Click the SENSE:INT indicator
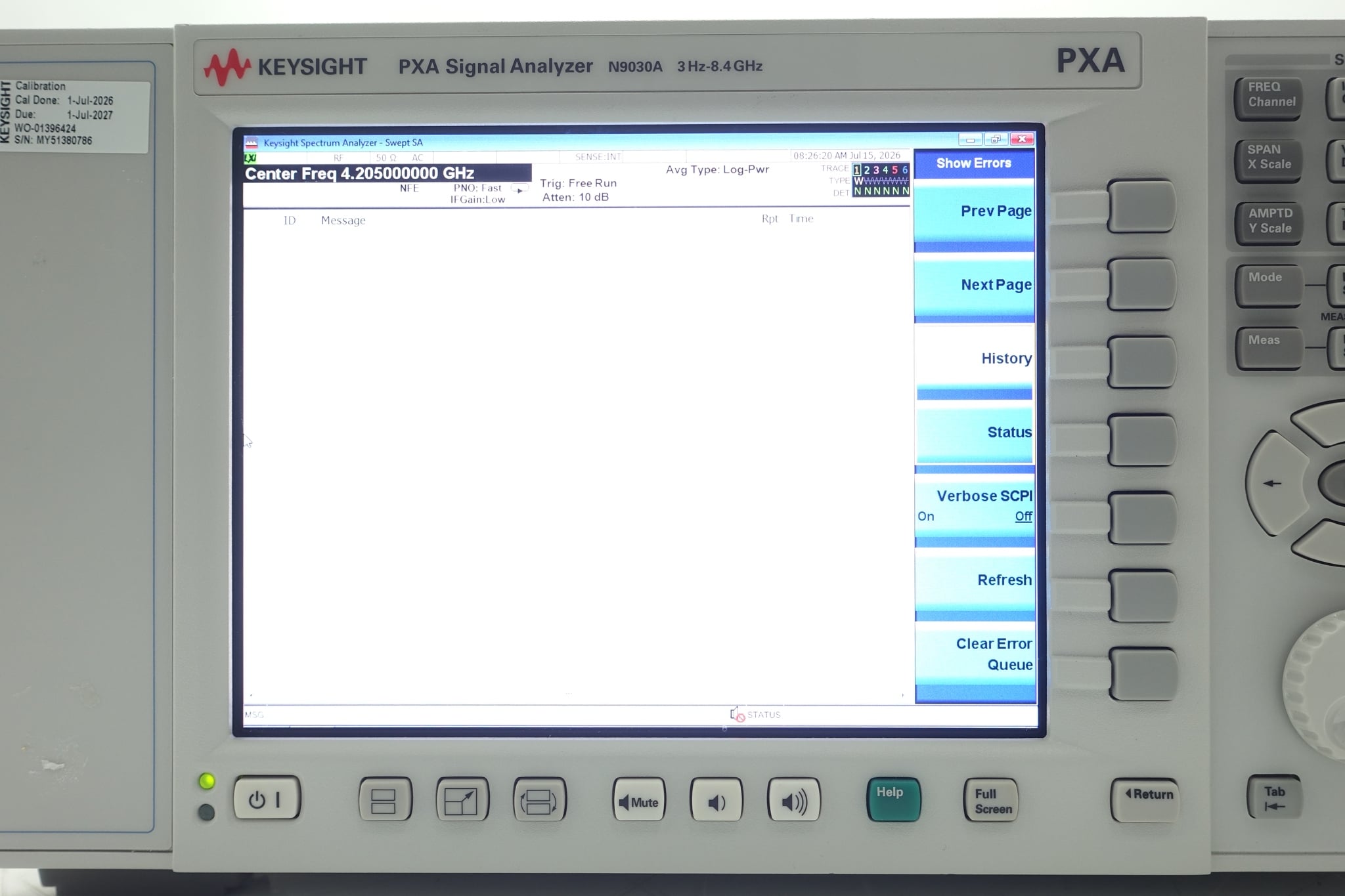The height and width of the screenshot is (896, 1345). (598, 157)
